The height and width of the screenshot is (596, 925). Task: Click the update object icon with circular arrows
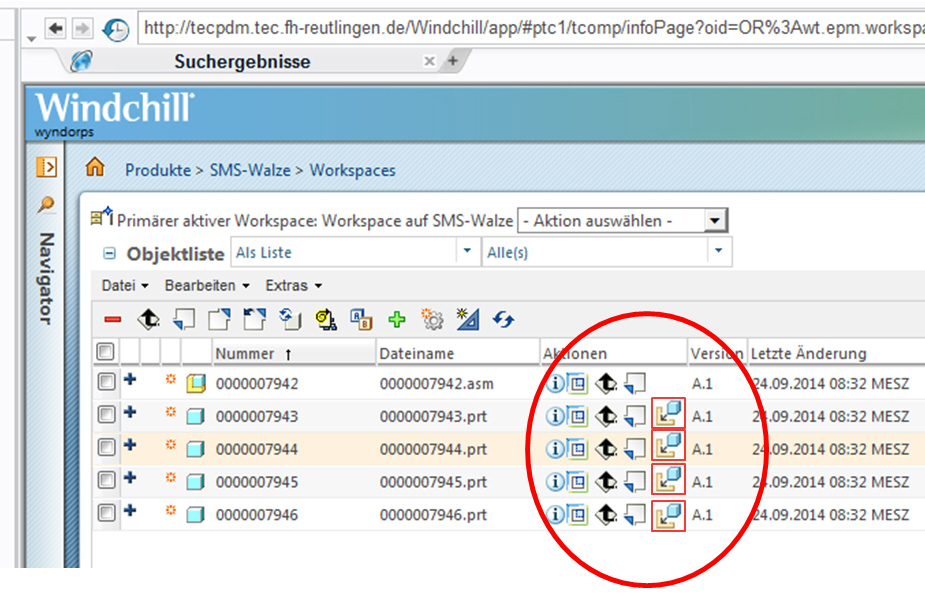click(x=290, y=319)
